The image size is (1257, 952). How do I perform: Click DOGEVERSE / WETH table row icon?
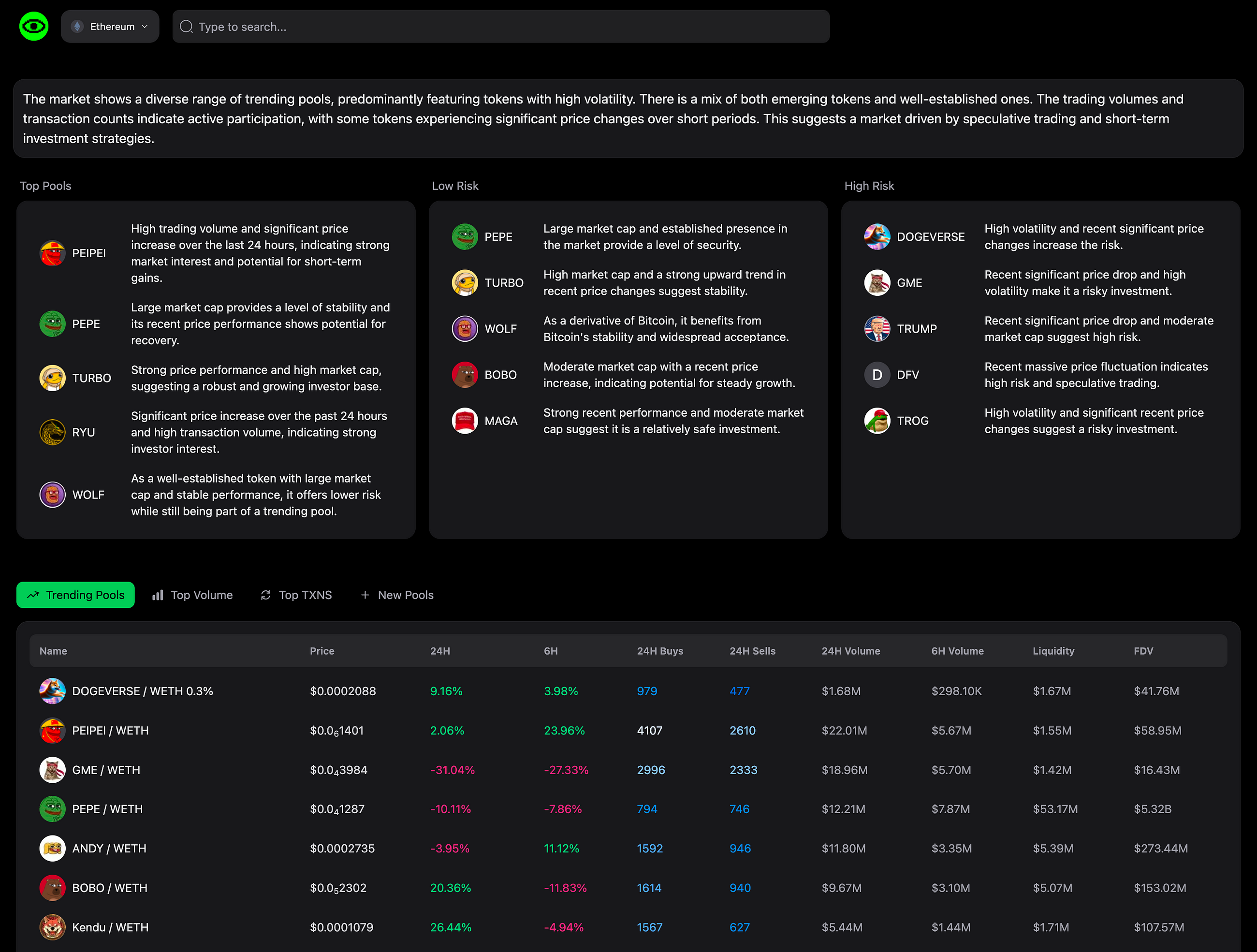pyautogui.click(x=52, y=691)
